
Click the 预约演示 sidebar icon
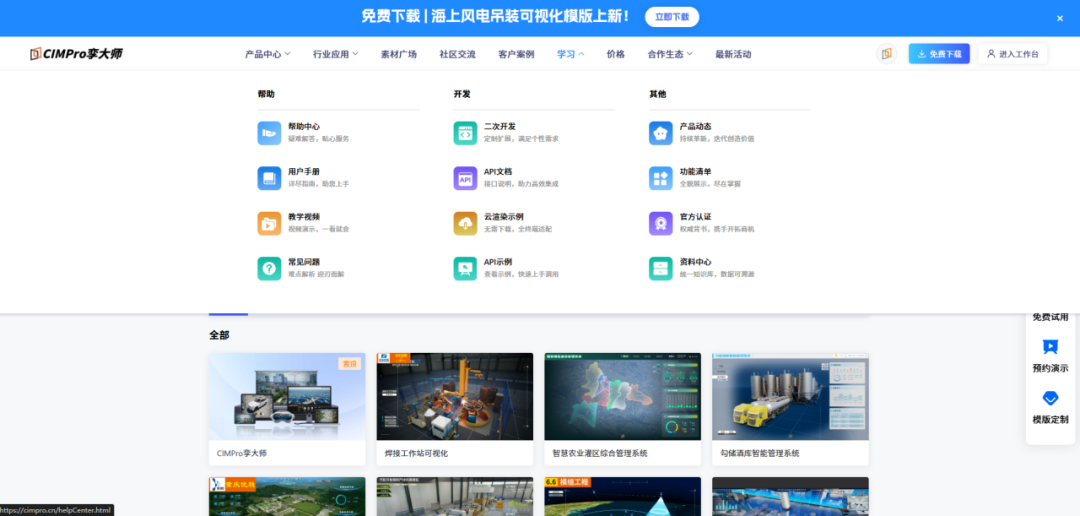1050,347
